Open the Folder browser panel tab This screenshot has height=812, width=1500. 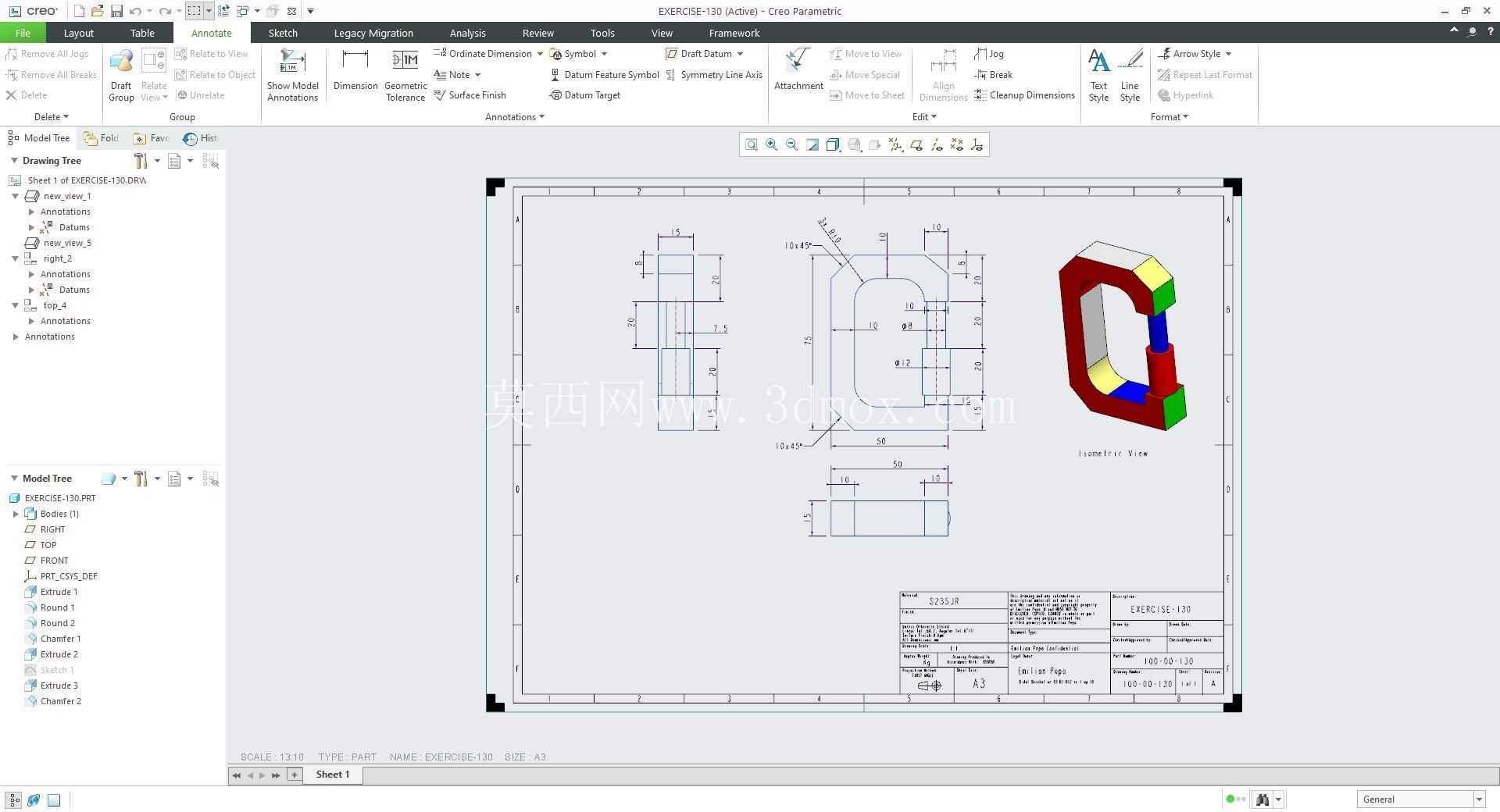102,138
